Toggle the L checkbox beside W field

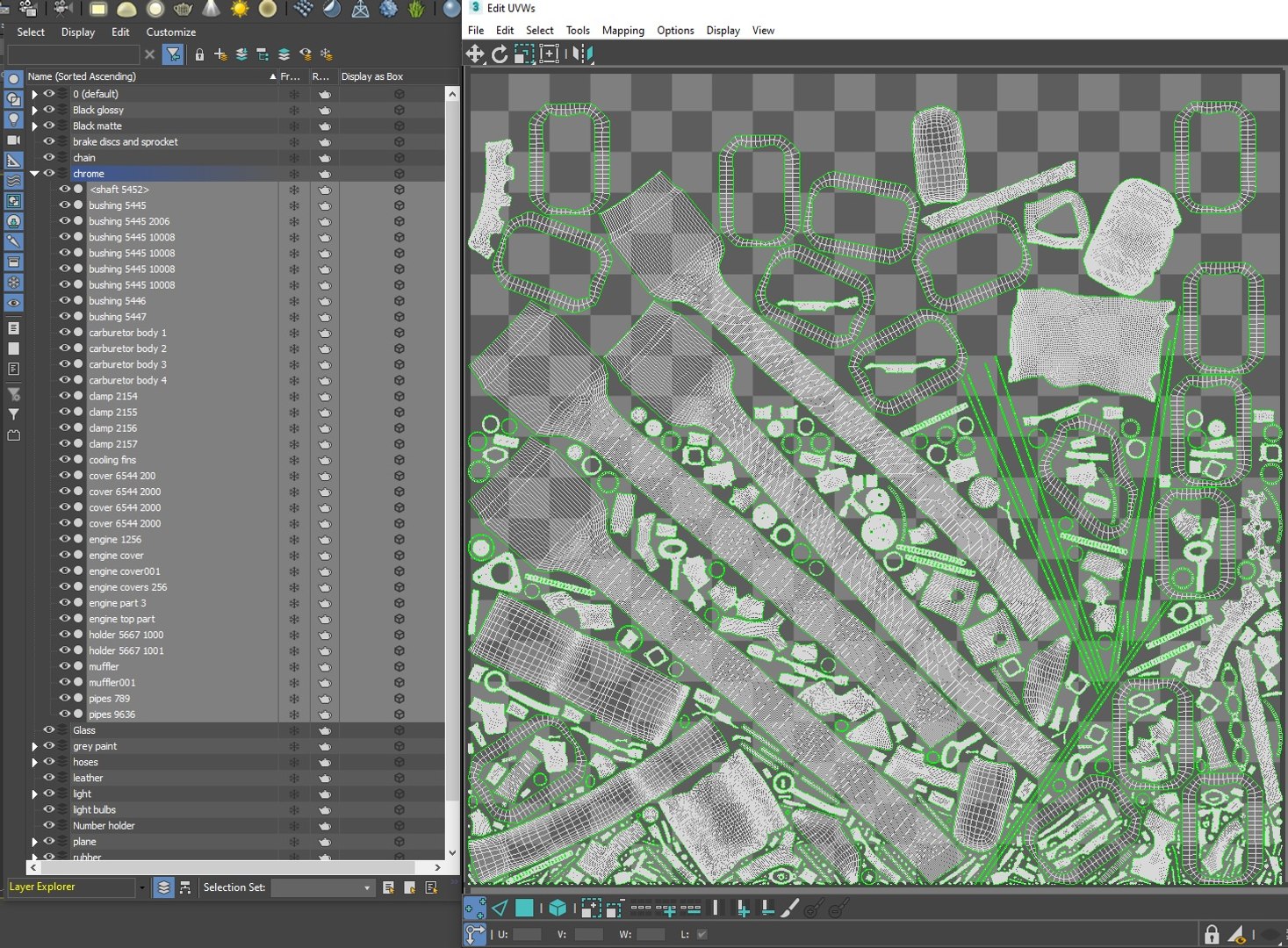click(x=702, y=934)
